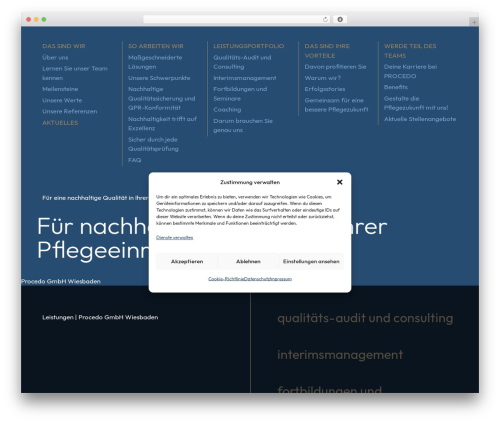500x423 pixels.
Task: Open the Interimsmanagement menu link
Action: 245,78
